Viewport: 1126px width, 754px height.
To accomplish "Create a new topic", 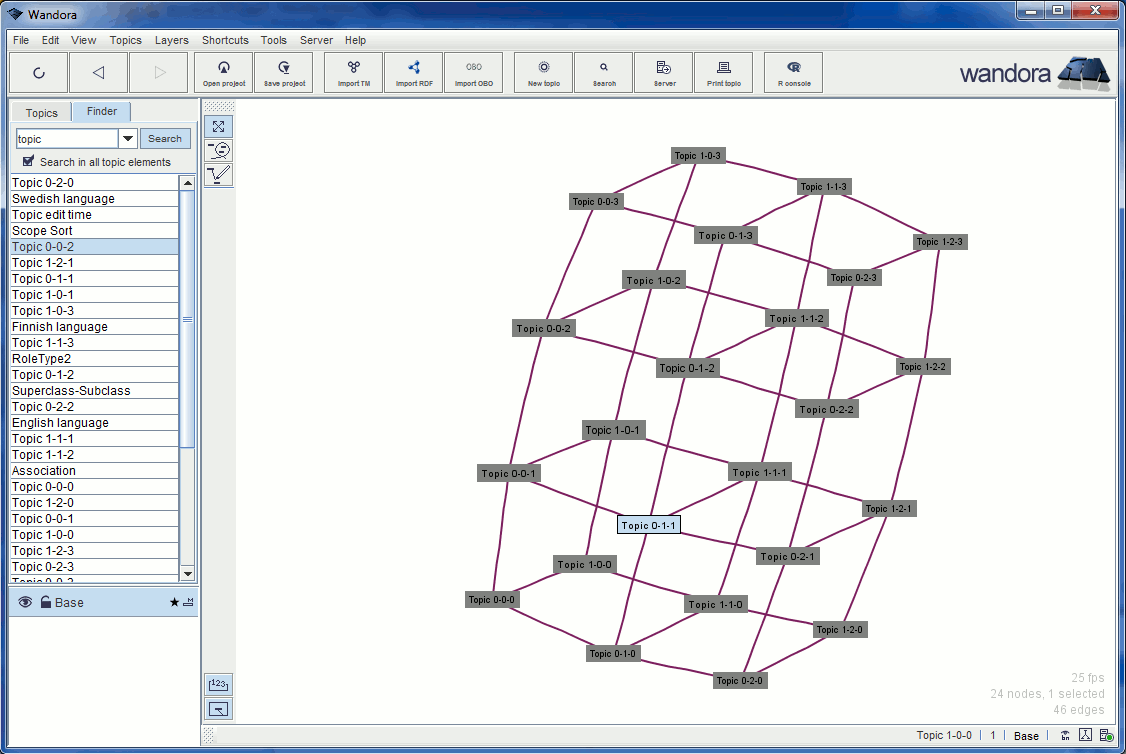I will pyautogui.click(x=542, y=72).
